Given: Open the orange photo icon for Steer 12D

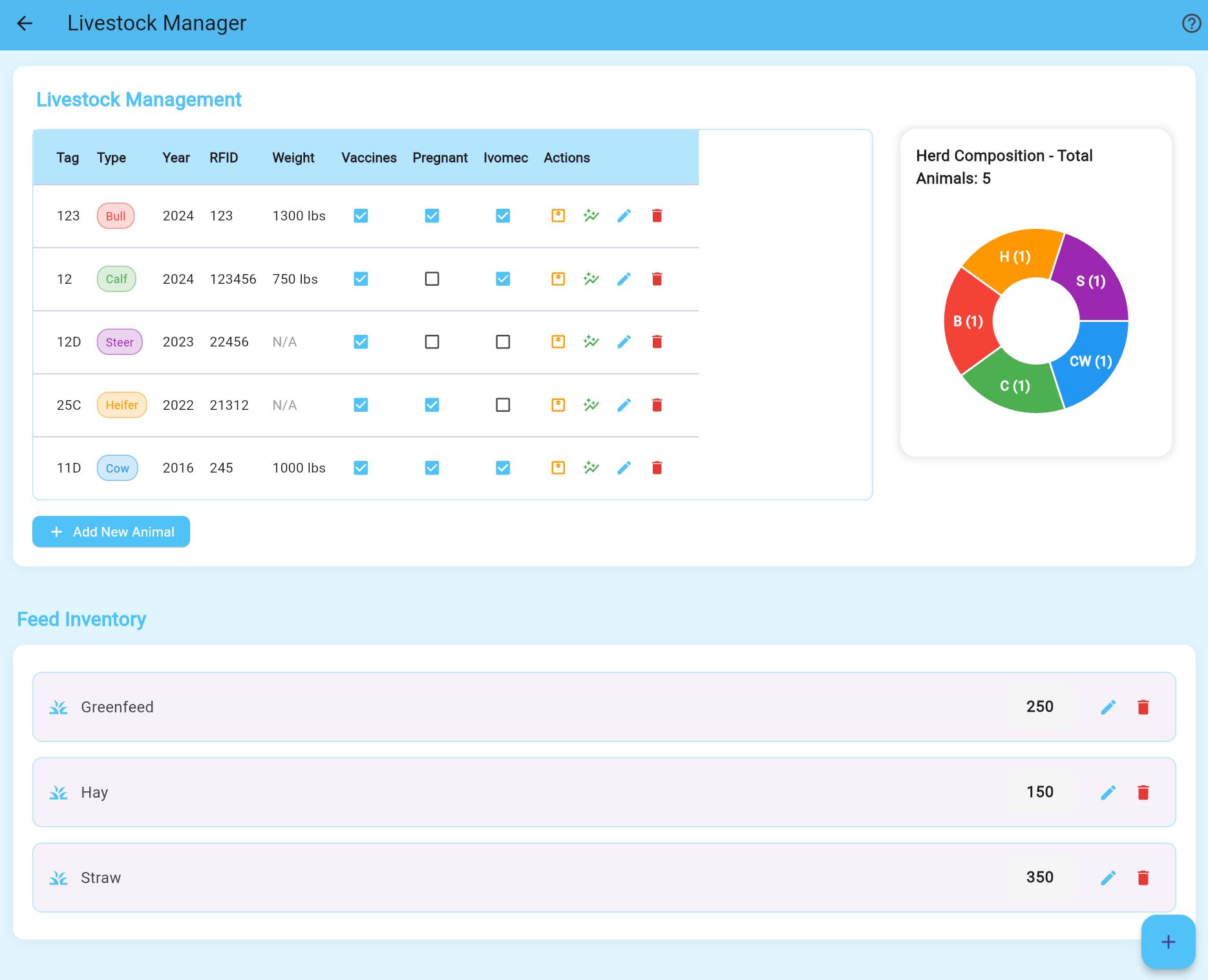Looking at the screenshot, I should click(558, 342).
